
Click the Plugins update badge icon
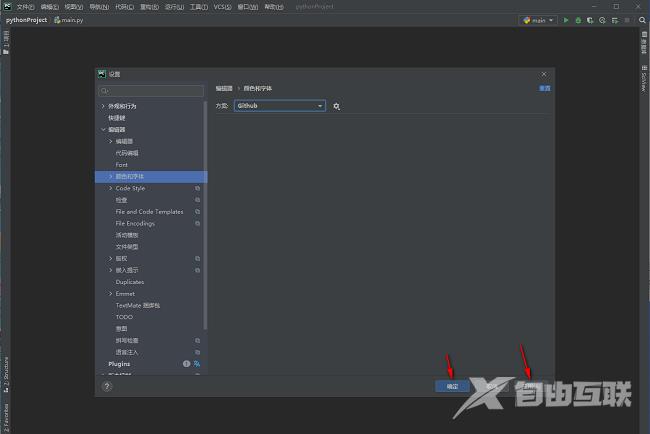186,364
